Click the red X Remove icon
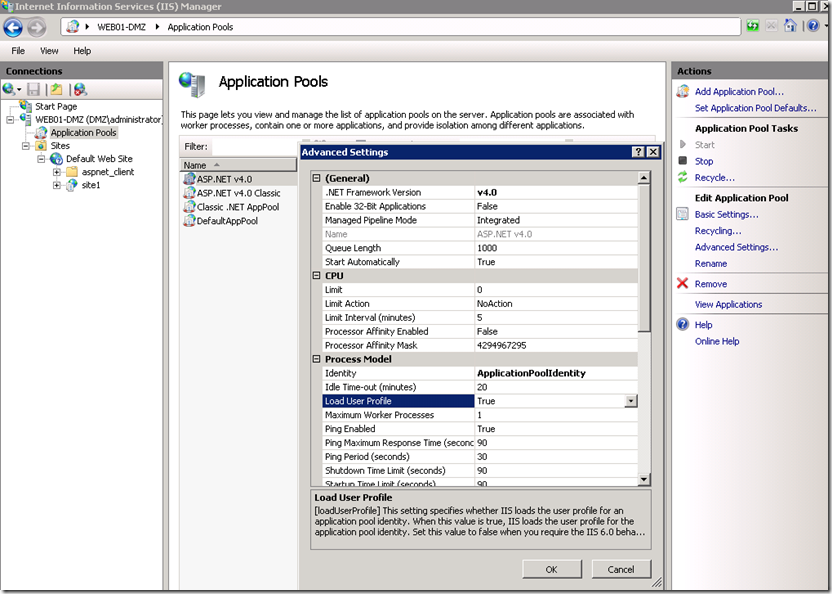The image size is (832, 594). point(683,283)
